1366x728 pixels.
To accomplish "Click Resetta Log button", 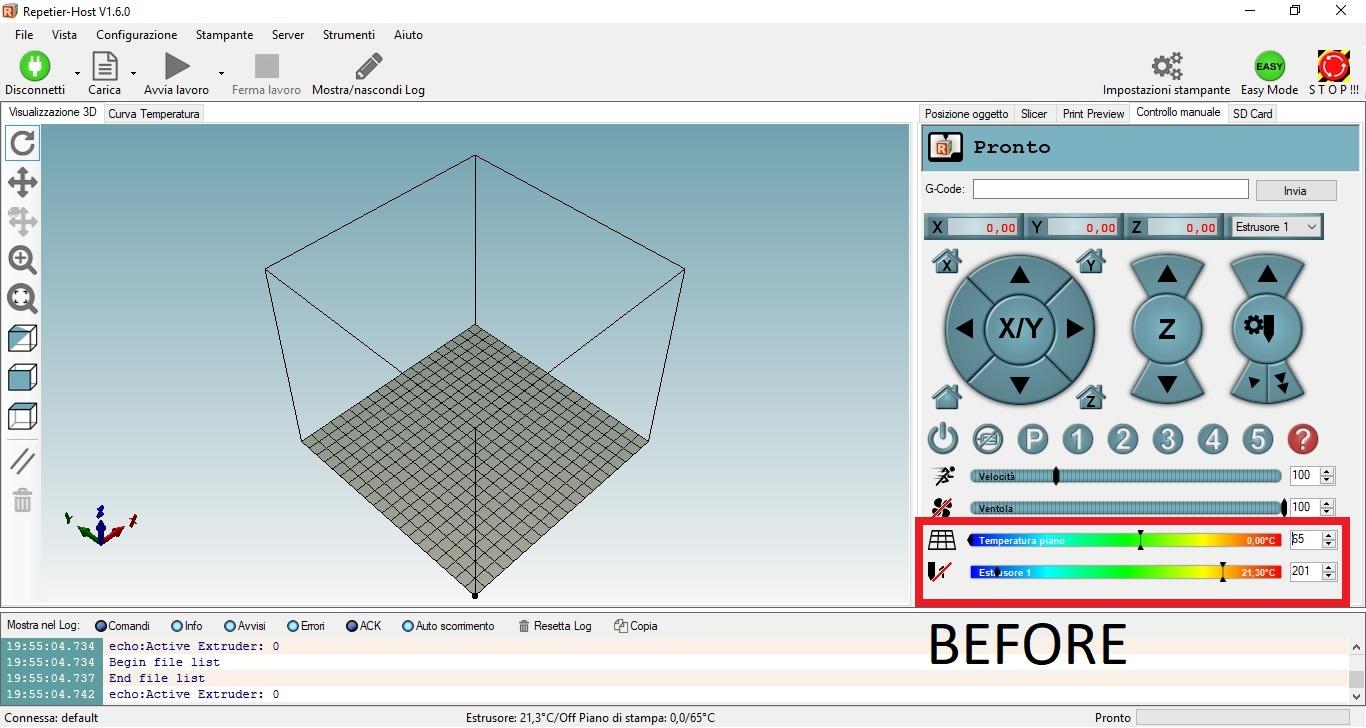I will 555,626.
